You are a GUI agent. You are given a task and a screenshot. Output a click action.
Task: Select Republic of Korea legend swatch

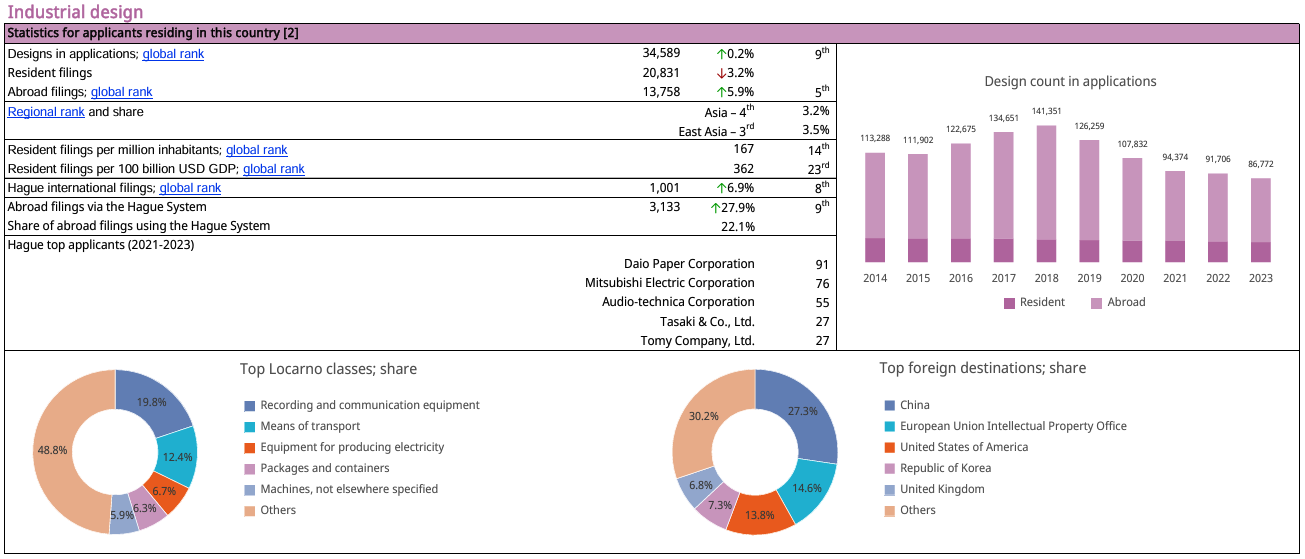(x=890, y=469)
